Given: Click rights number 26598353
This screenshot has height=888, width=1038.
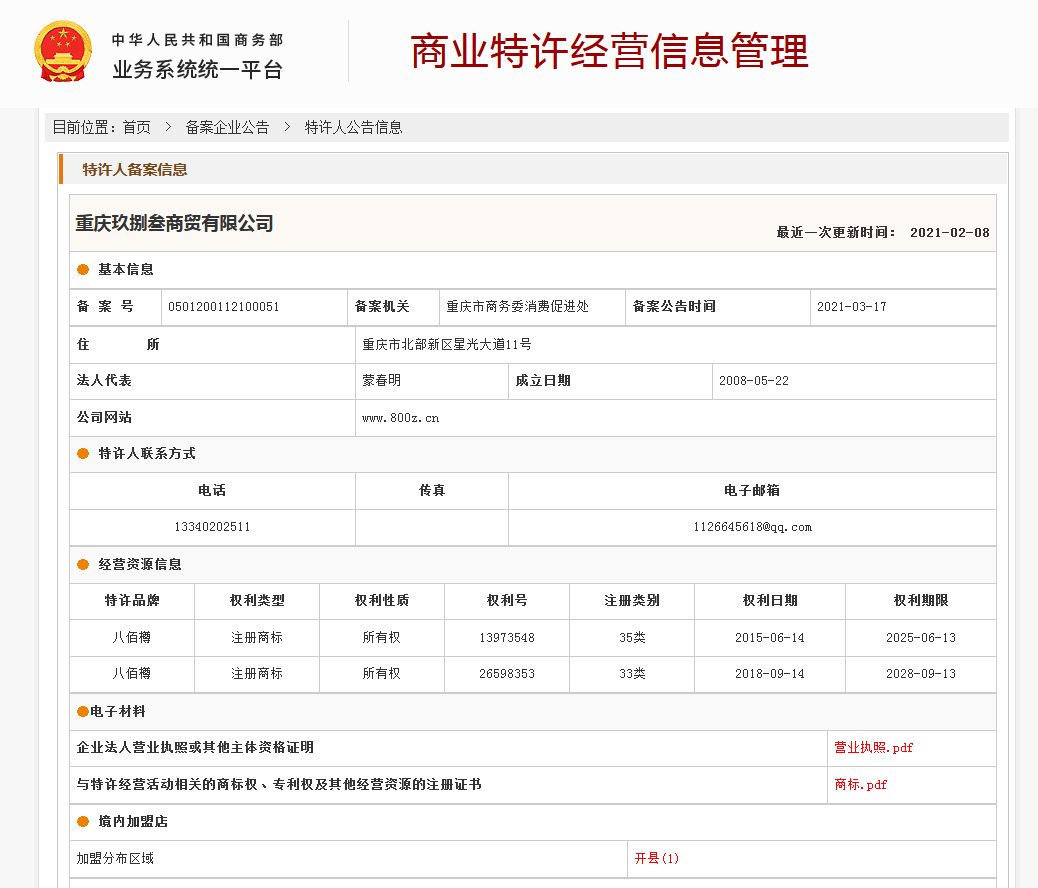Looking at the screenshot, I should pyautogui.click(x=507, y=674).
